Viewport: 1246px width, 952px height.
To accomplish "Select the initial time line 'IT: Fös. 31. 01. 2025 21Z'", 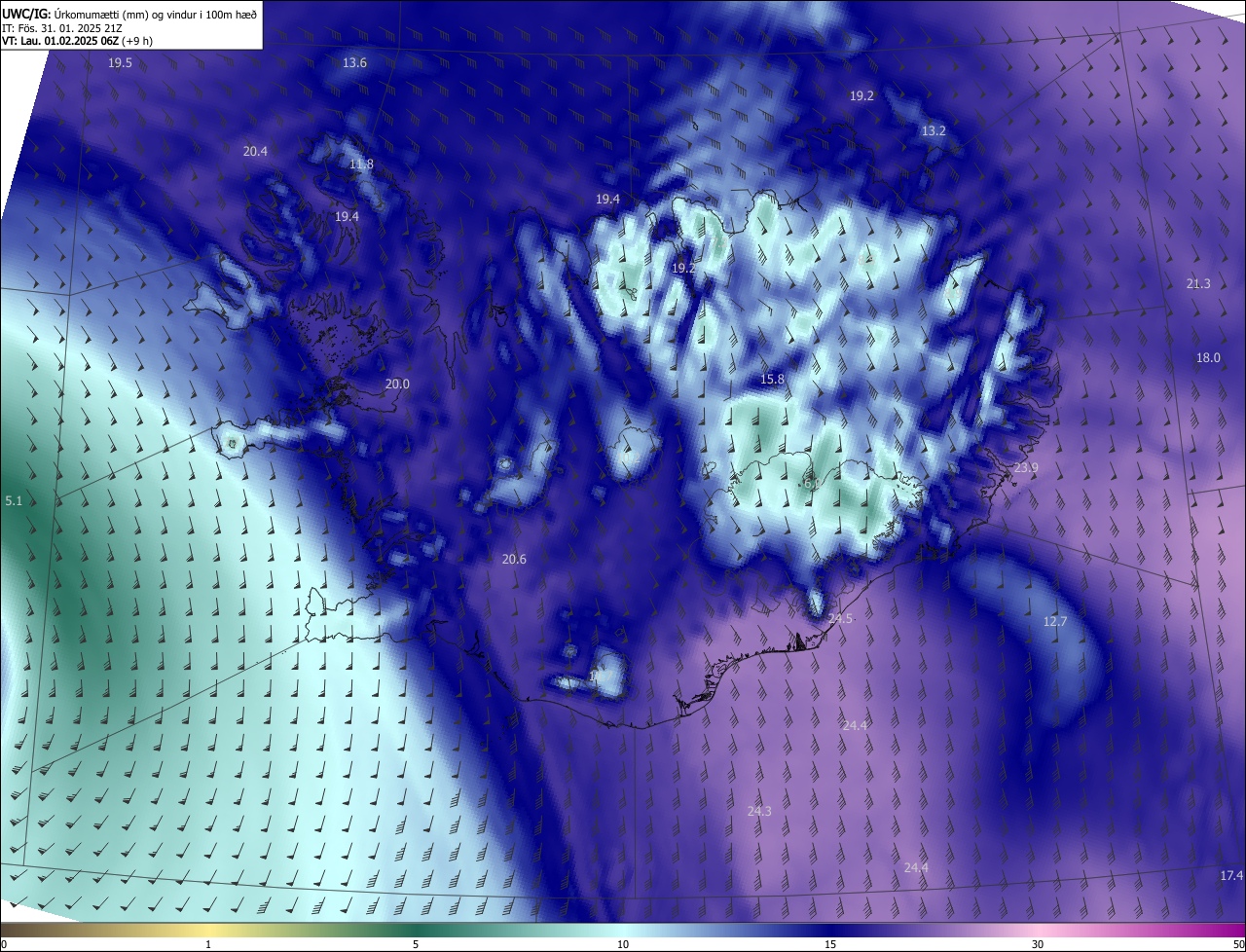I will point(61,27).
